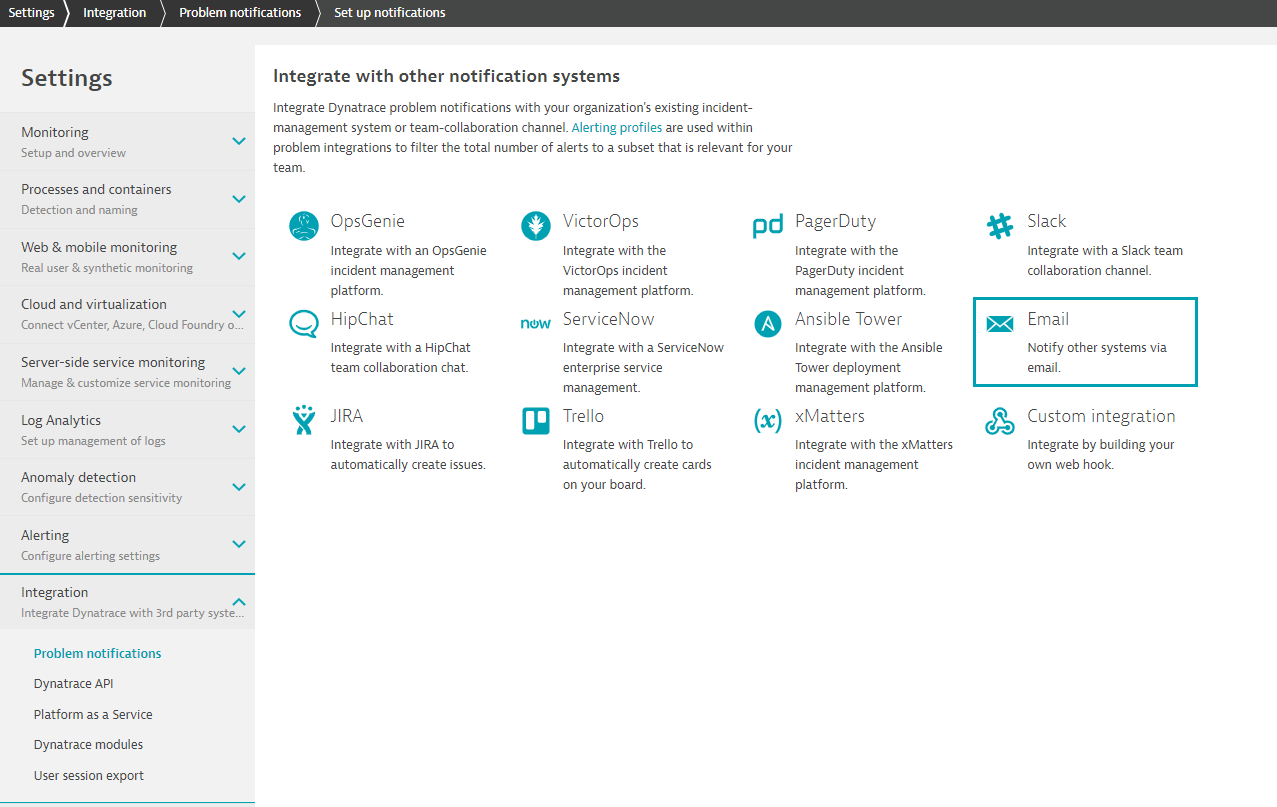Click 'Processes and containers' section label

[96, 189]
